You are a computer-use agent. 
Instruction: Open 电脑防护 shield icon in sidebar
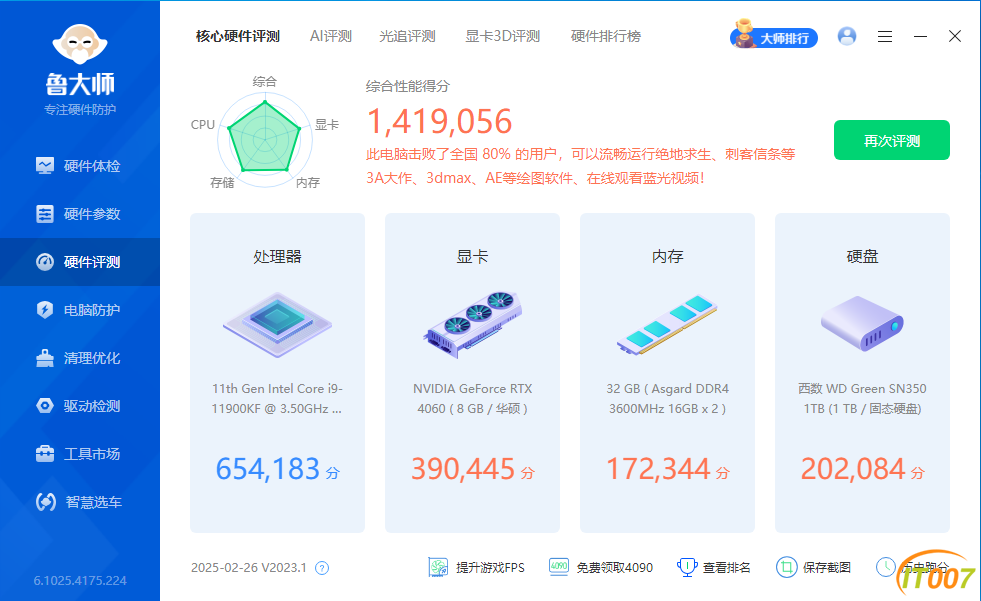(x=45, y=310)
